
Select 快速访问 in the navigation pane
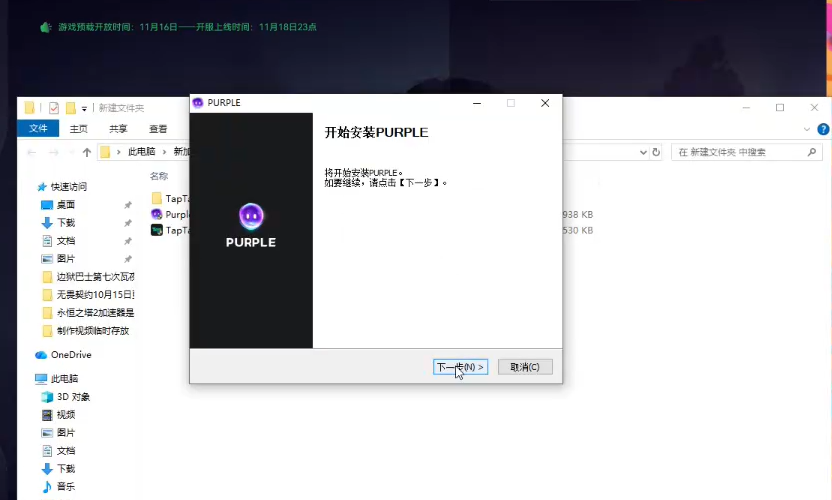tap(68, 186)
